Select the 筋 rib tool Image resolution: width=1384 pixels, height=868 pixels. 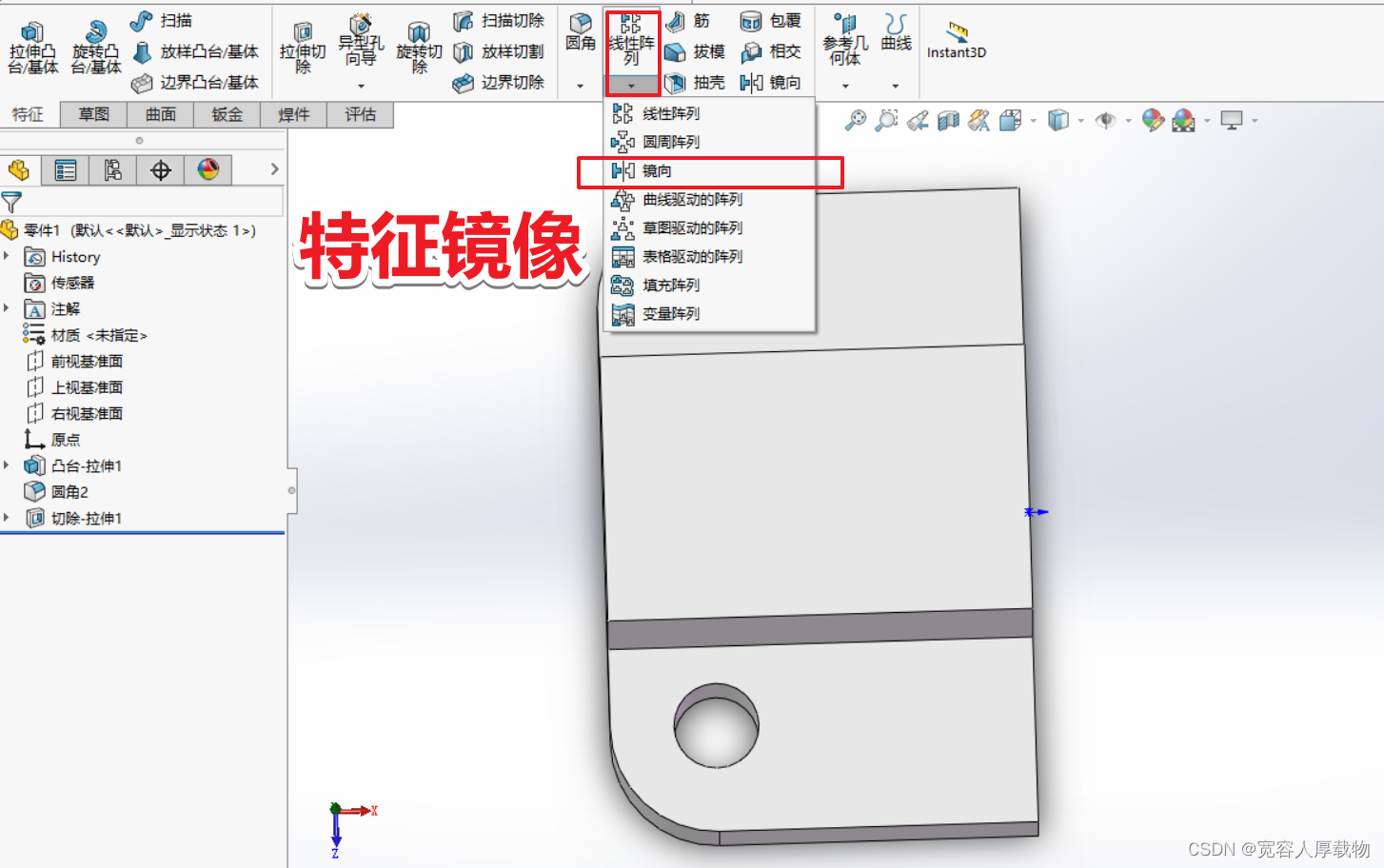click(688, 21)
